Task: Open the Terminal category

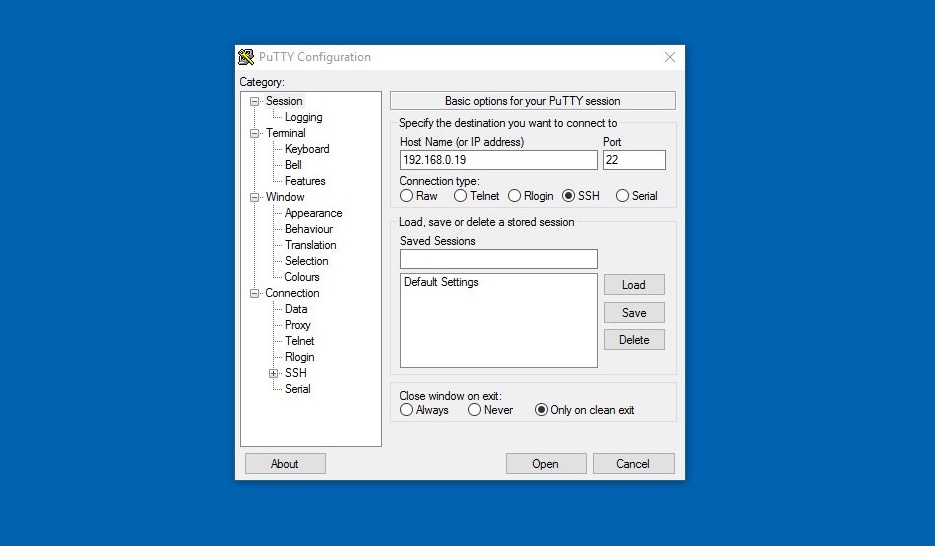Action: pos(286,133)
